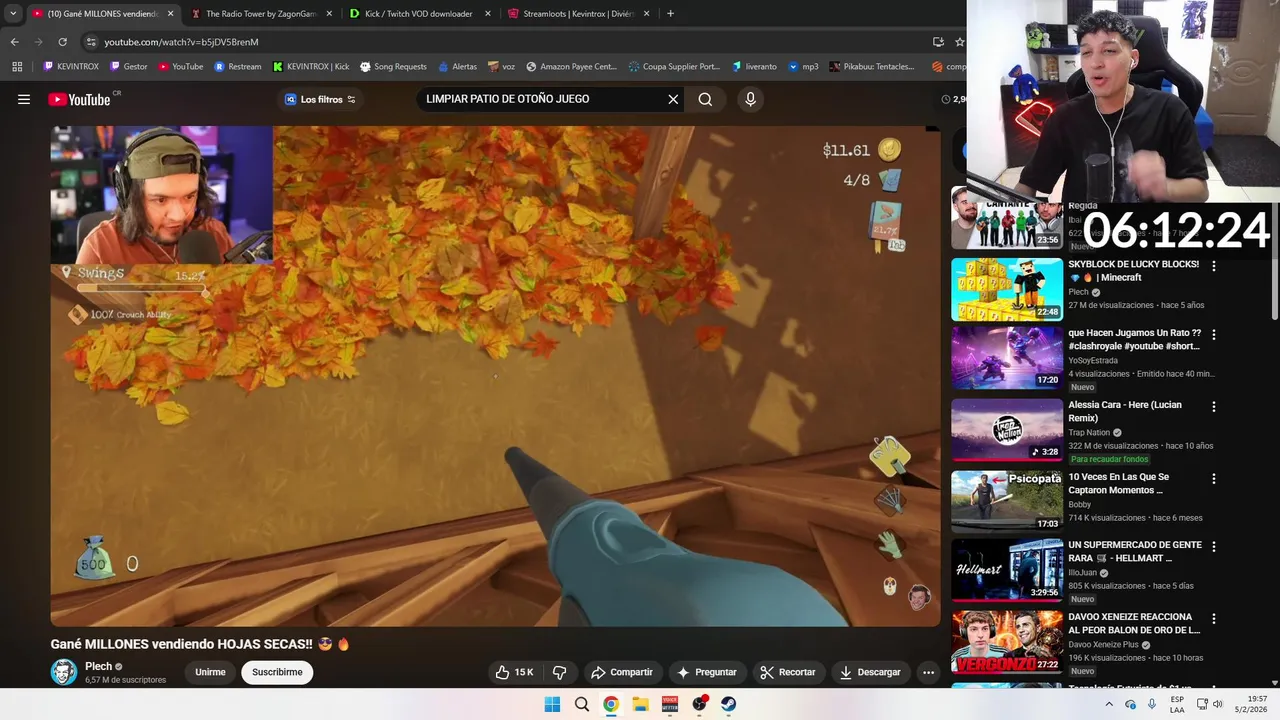
Task: Click the YouTube video player area
Action: [x=495, y=376]
